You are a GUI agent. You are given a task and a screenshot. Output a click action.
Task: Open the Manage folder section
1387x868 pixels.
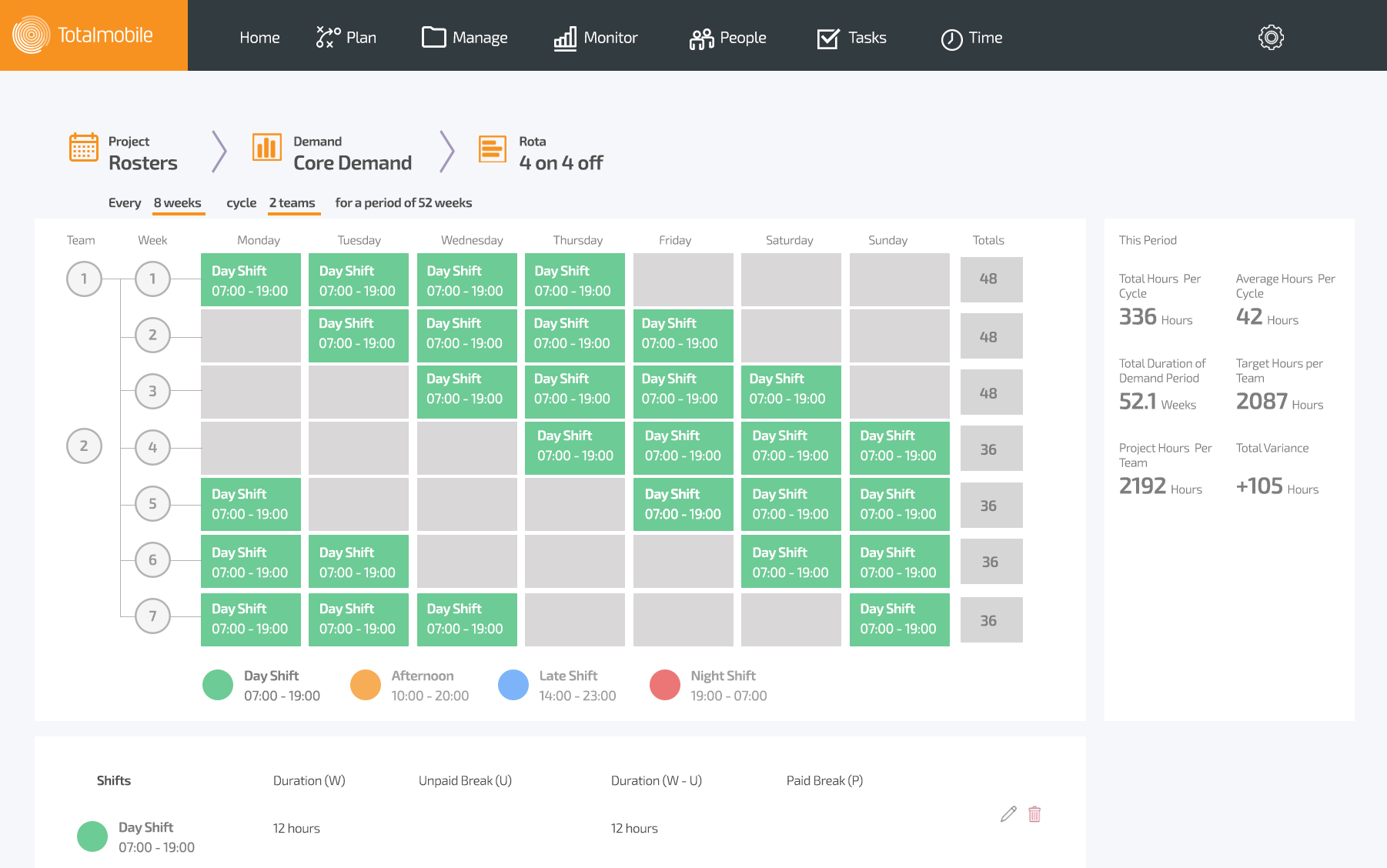pos(465,37)
